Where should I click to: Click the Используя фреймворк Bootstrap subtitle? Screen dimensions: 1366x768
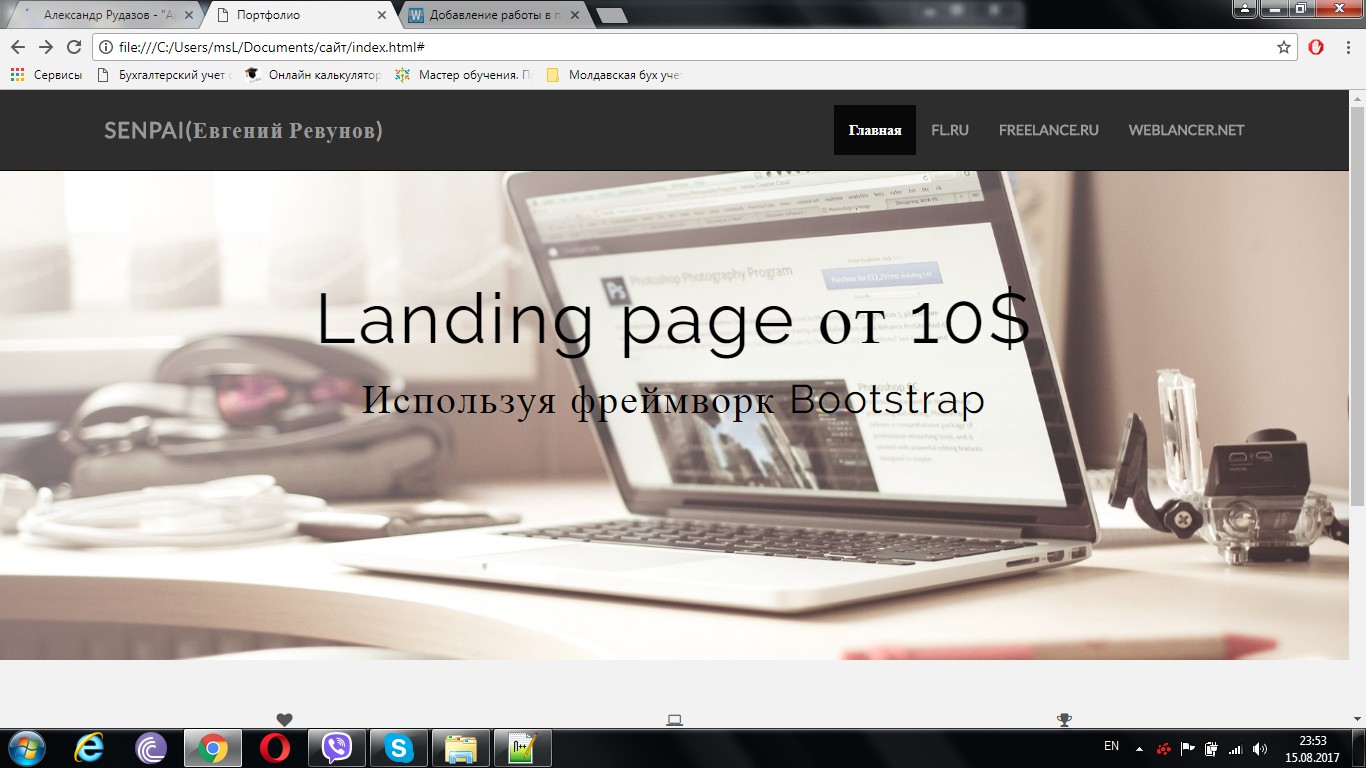coord(674,401)
